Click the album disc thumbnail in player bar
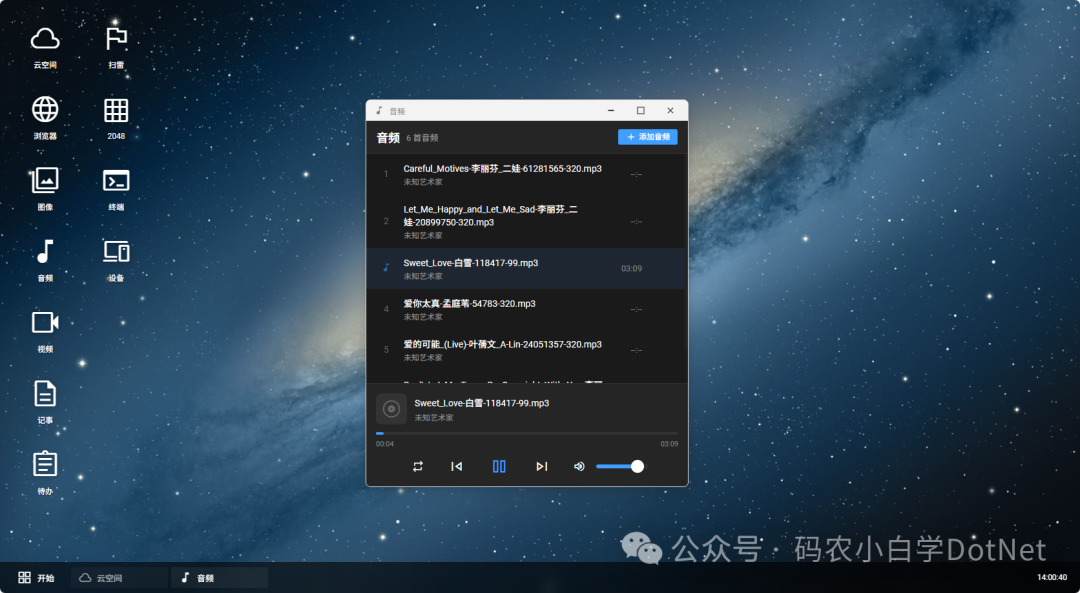 (391, 409)
